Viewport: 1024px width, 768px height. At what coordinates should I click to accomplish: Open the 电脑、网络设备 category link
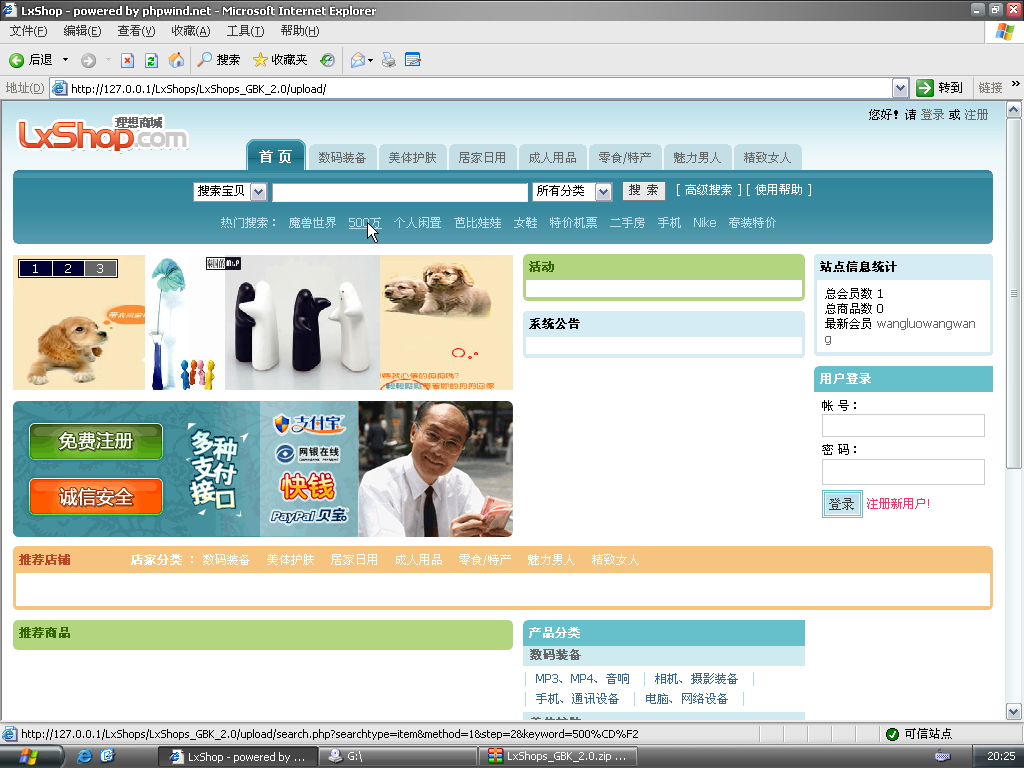686,699
